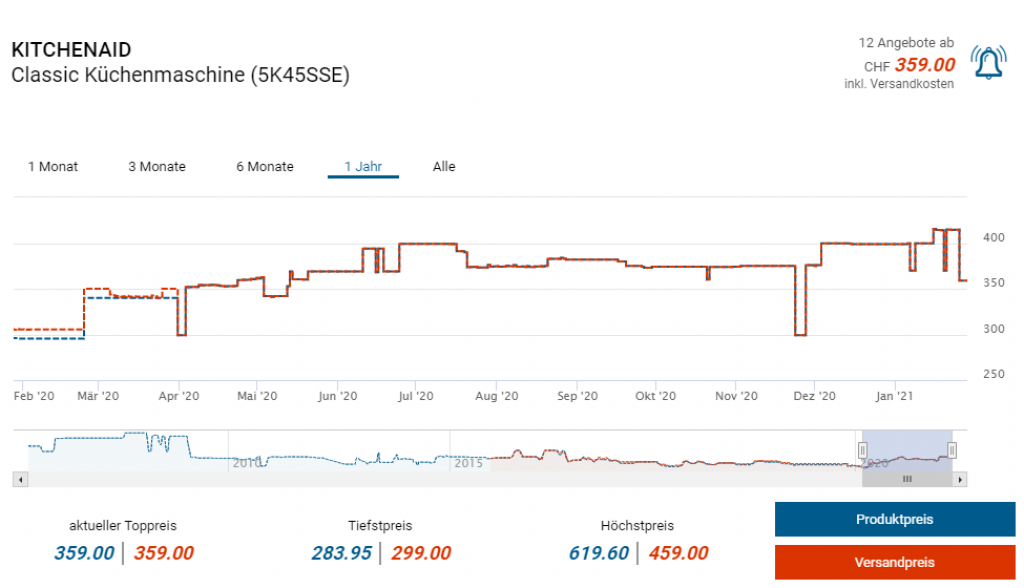Image resolution: width=1024 pixels, height=588 pixels.
Task: Click the Nov '20 axis label
Action: click(x=736, y=396)
